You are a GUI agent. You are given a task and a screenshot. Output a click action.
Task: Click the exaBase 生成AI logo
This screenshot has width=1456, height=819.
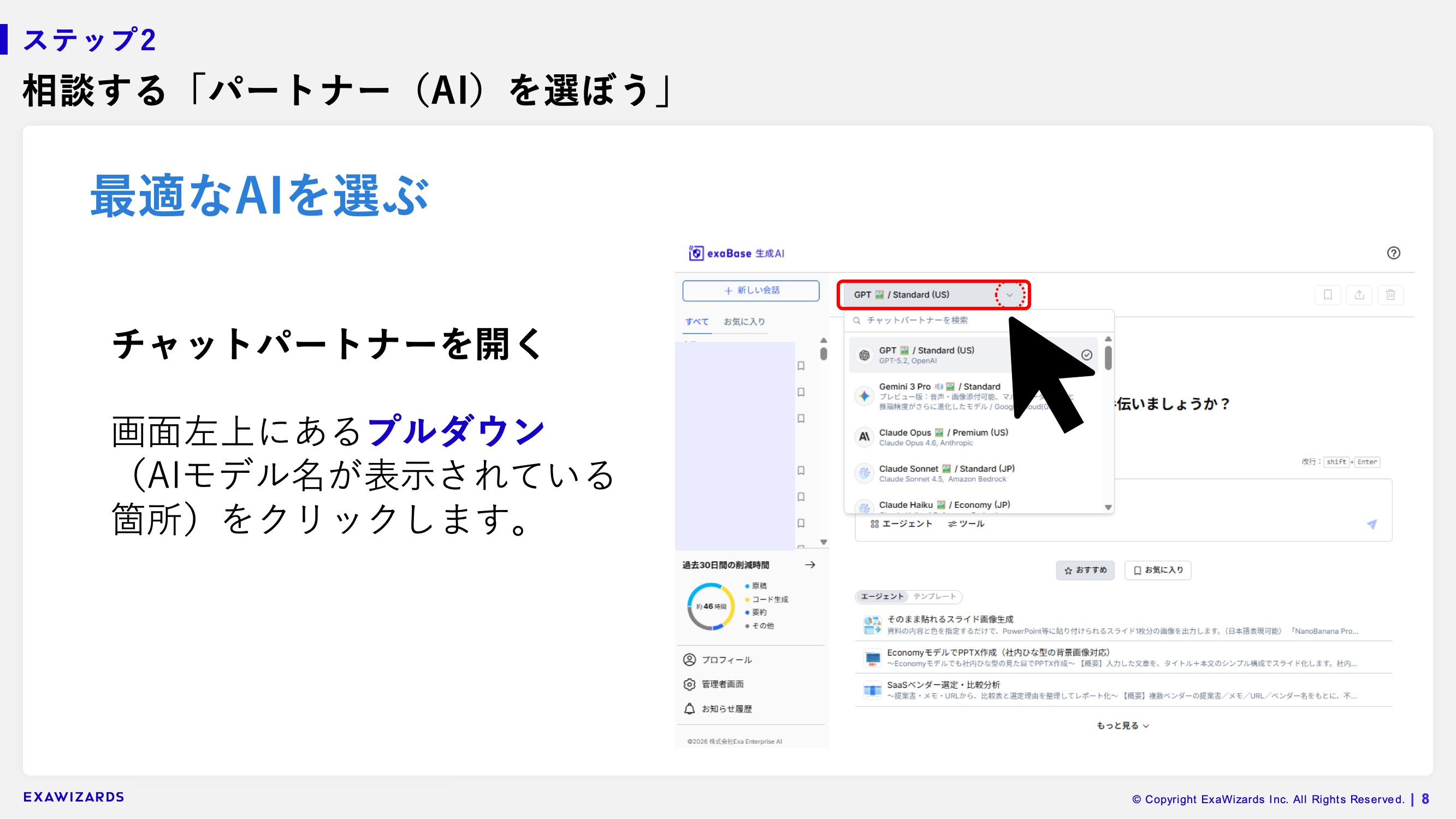tap(737, 253)
